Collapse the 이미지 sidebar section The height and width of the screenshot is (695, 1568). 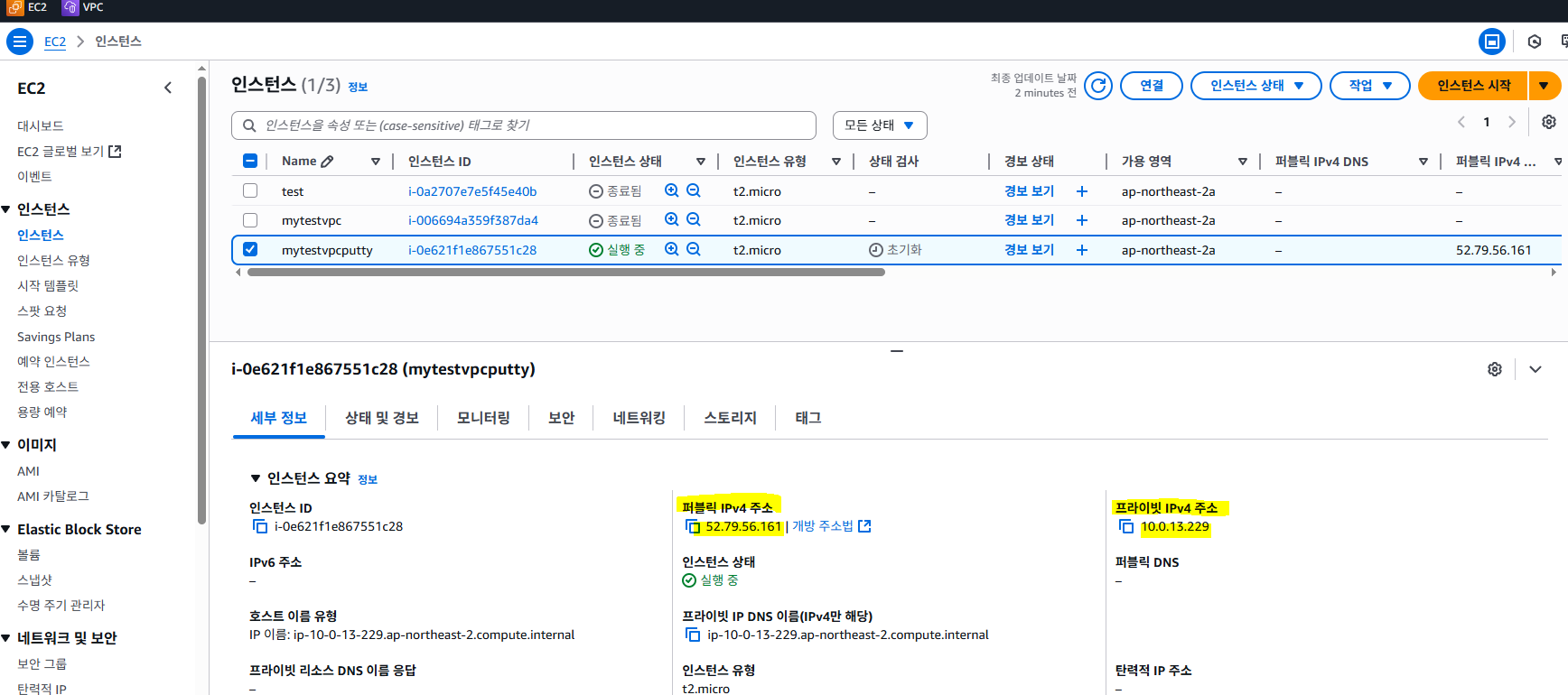(x=6, y=445)
